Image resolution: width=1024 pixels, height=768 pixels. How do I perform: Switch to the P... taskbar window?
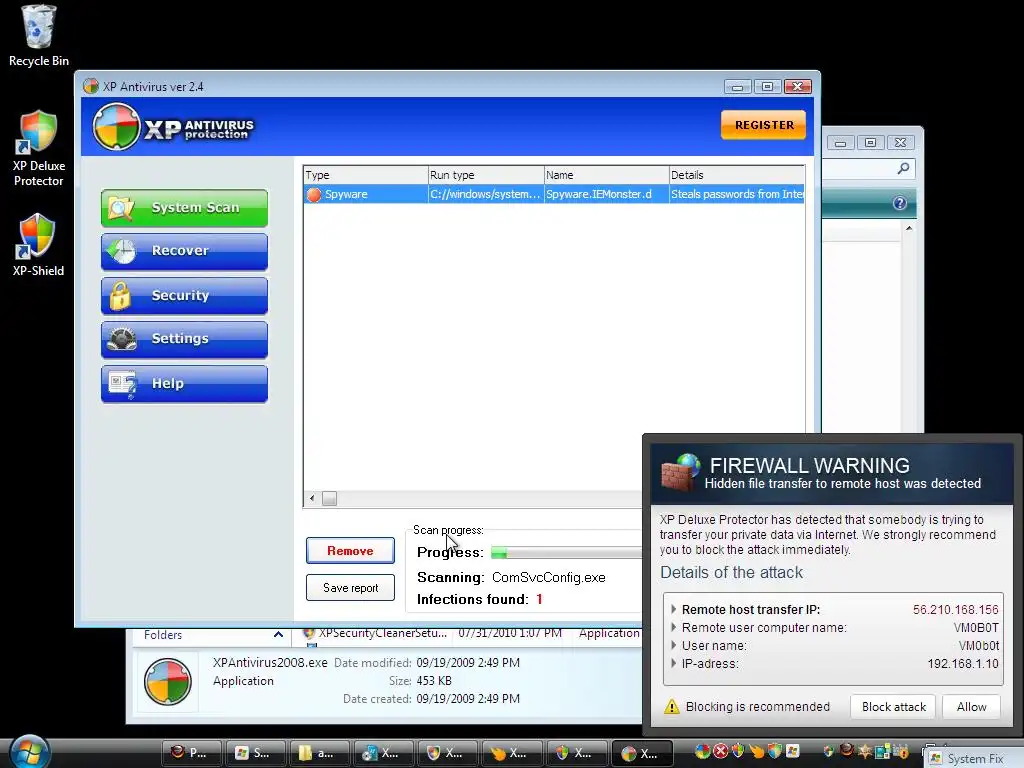(x=190, y=753)
